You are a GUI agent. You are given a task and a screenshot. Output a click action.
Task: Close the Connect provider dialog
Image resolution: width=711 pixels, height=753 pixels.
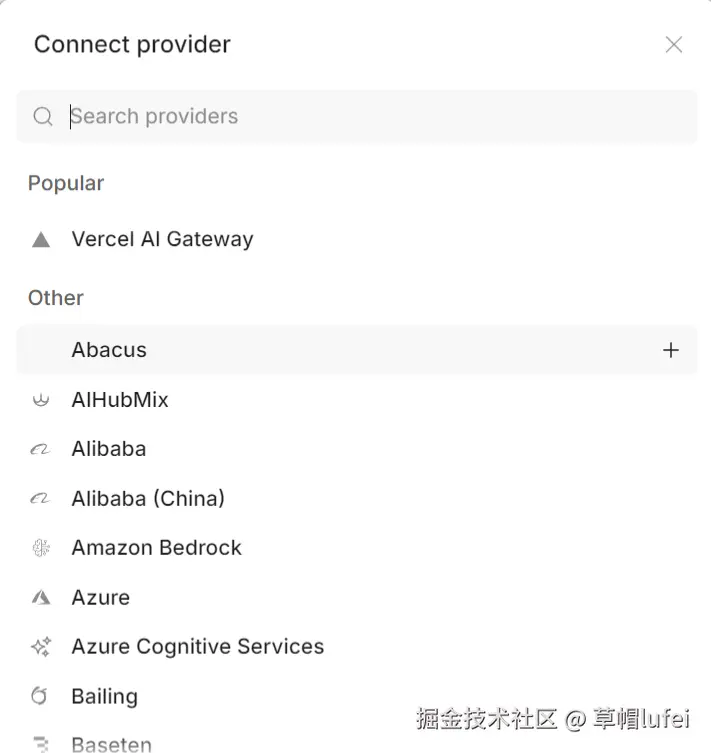674,45
